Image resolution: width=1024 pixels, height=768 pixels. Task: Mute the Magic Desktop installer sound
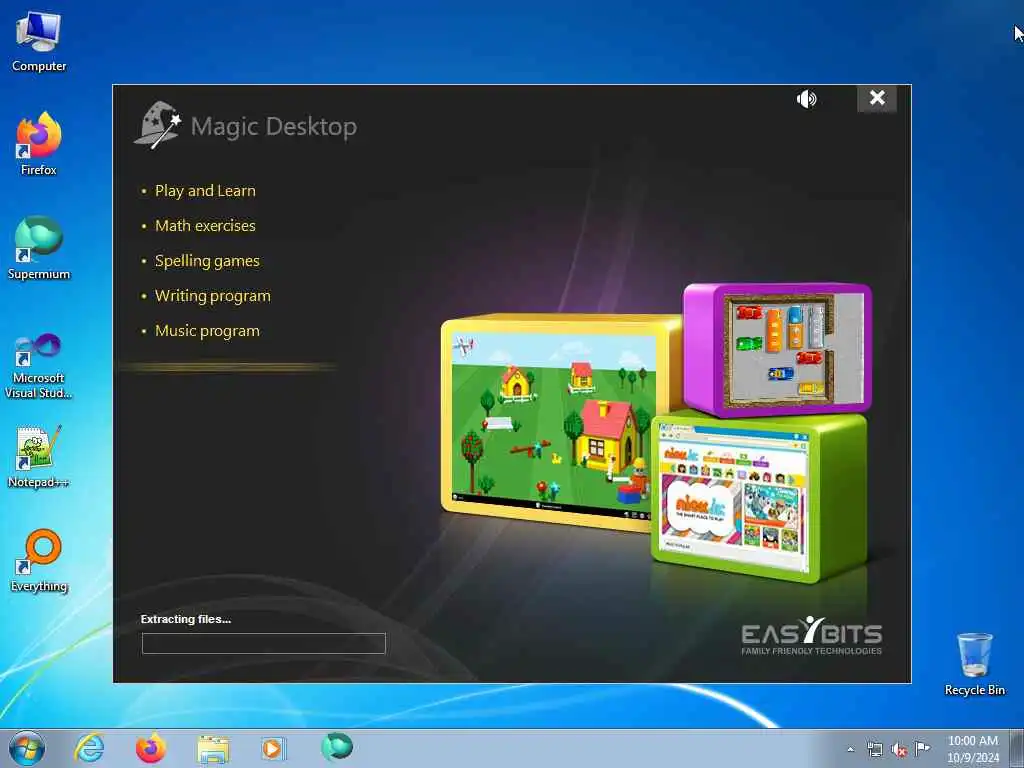(x=807, y=99)
